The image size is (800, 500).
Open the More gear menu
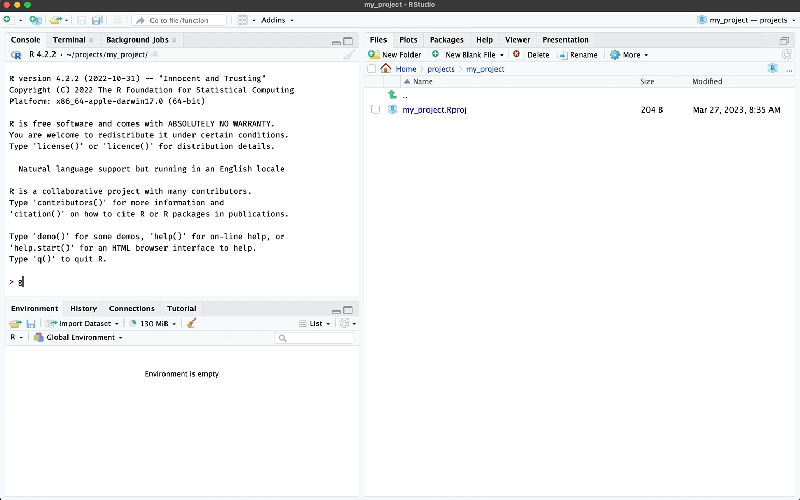pos(629,55)
